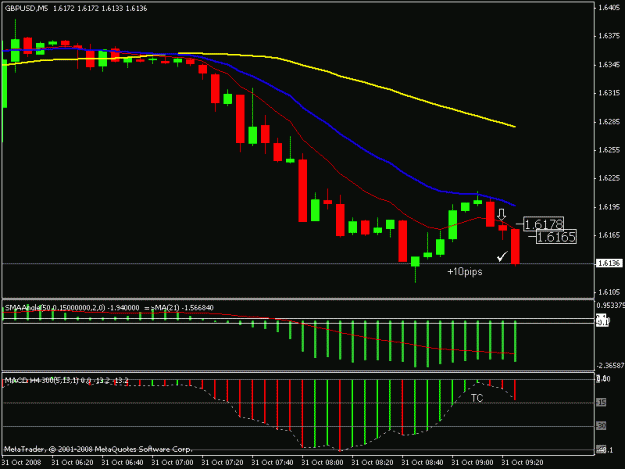Click 1.6255 on the price axis
The height and width of the screenshot is (469, 625).
tap(609, 150)
